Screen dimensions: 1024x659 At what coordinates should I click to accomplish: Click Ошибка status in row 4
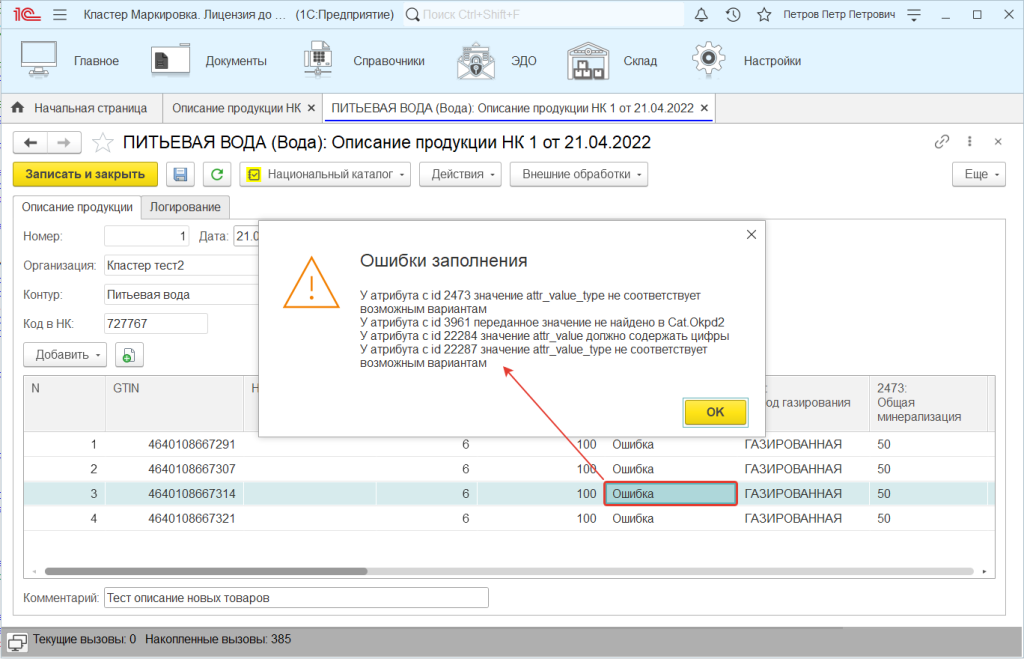[x=671, y=519]
